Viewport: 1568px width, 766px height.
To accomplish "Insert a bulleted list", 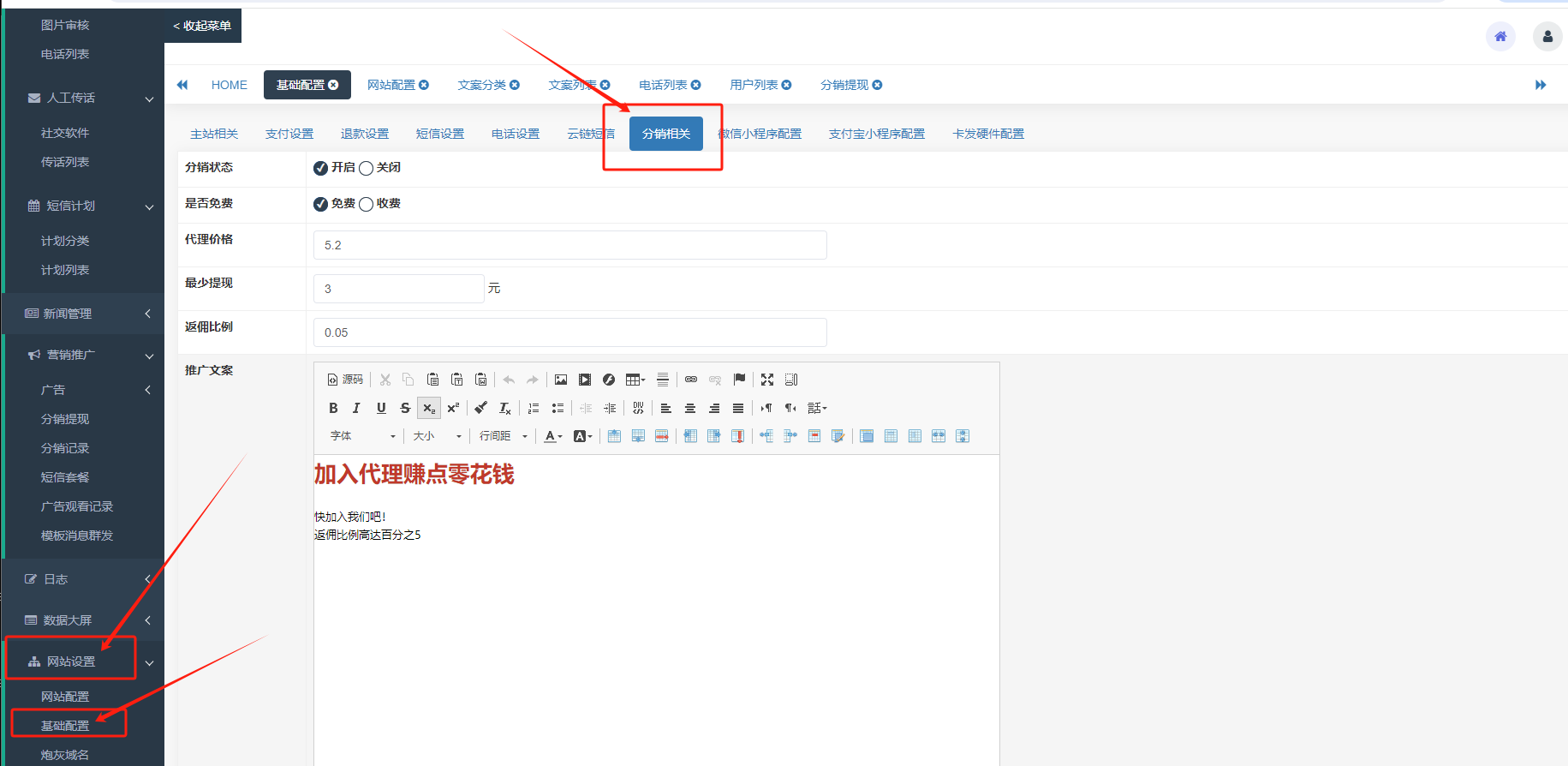I will 557,408.
